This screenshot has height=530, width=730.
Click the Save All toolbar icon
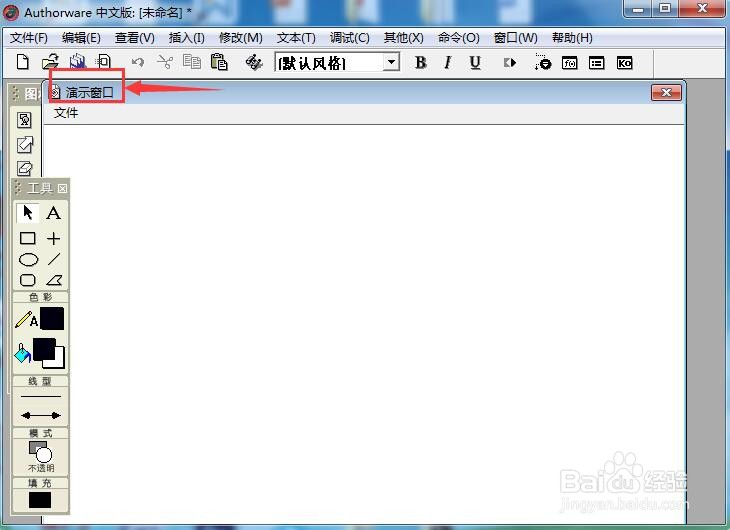tap(77, 62)
